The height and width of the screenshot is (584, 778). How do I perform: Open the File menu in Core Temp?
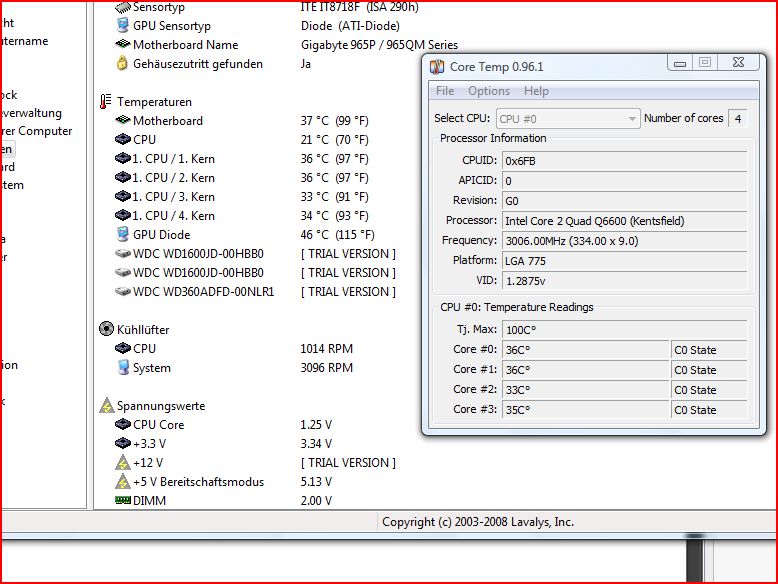(x=445, y=91)
